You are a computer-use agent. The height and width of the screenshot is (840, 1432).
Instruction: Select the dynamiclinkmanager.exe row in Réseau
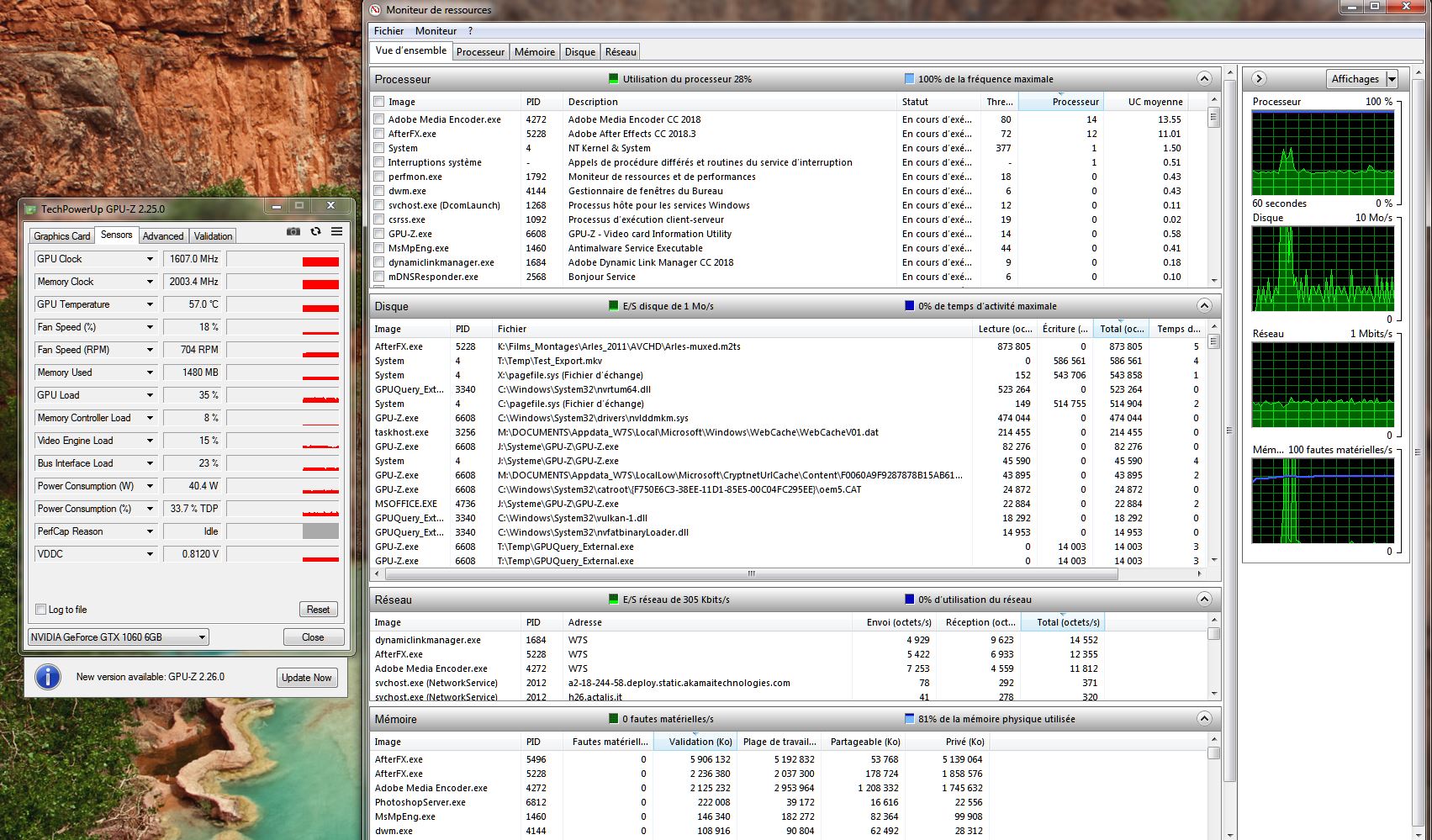pyautogui.click(x=736, y=640)
